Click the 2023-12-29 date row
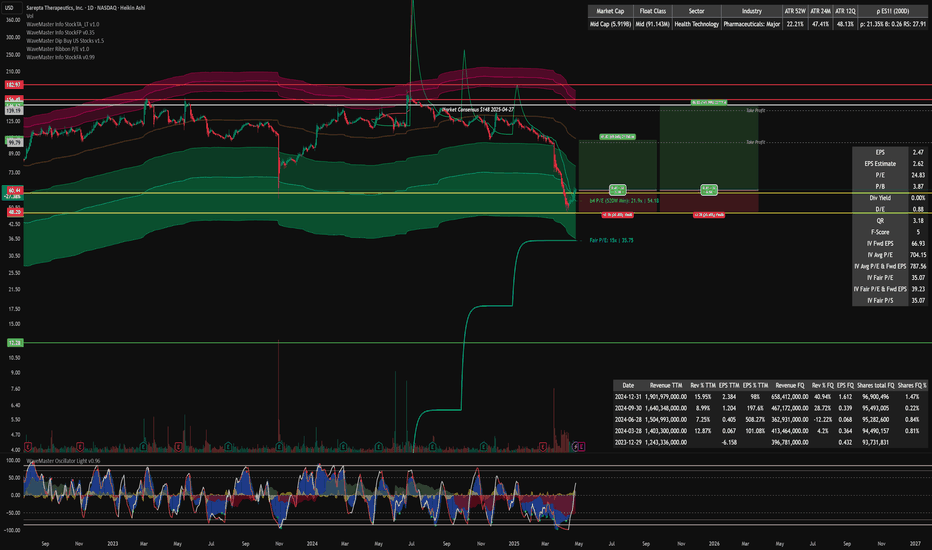 pos(628,442)
